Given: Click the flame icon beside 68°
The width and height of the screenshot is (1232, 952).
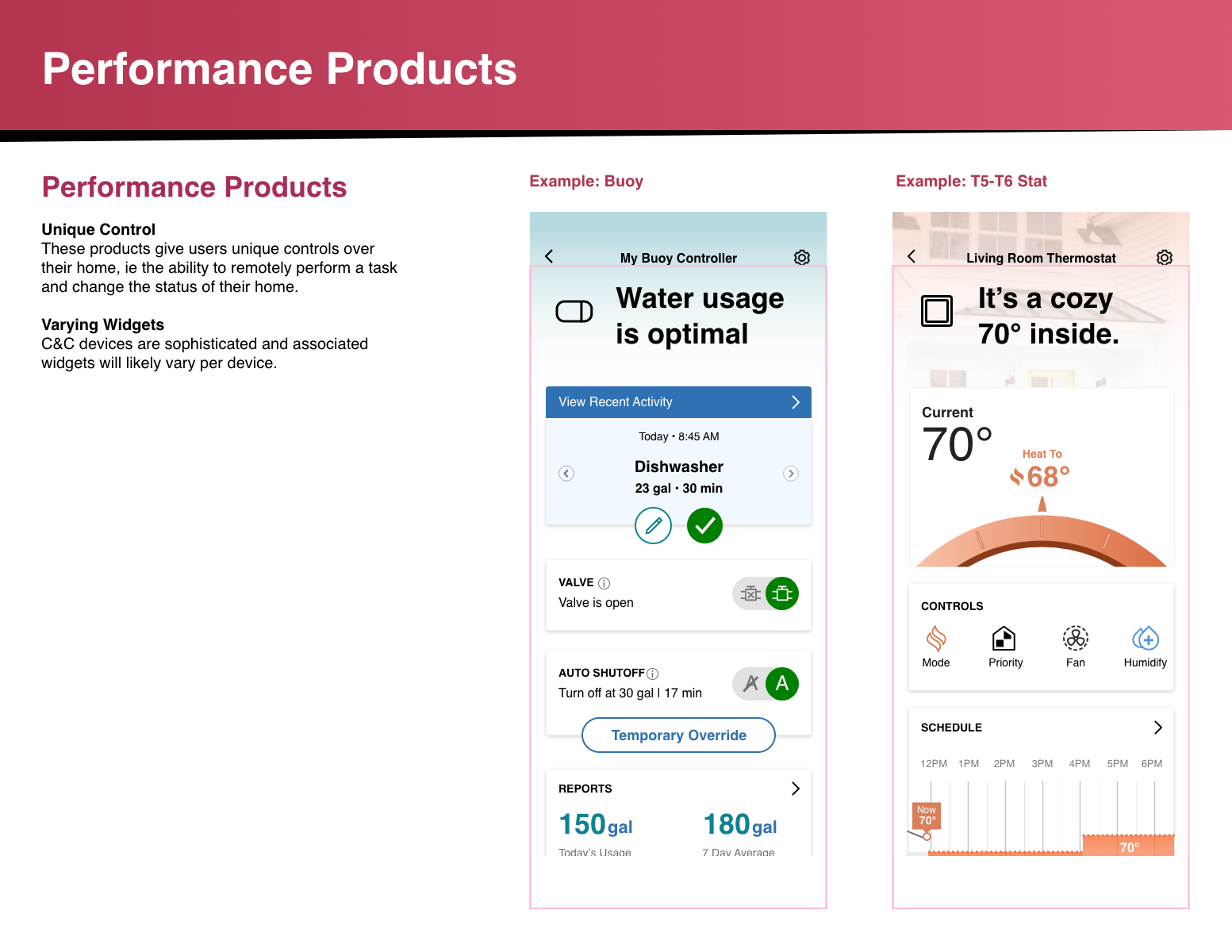Looking at the screenshot, I should [x=1016, y=477].
